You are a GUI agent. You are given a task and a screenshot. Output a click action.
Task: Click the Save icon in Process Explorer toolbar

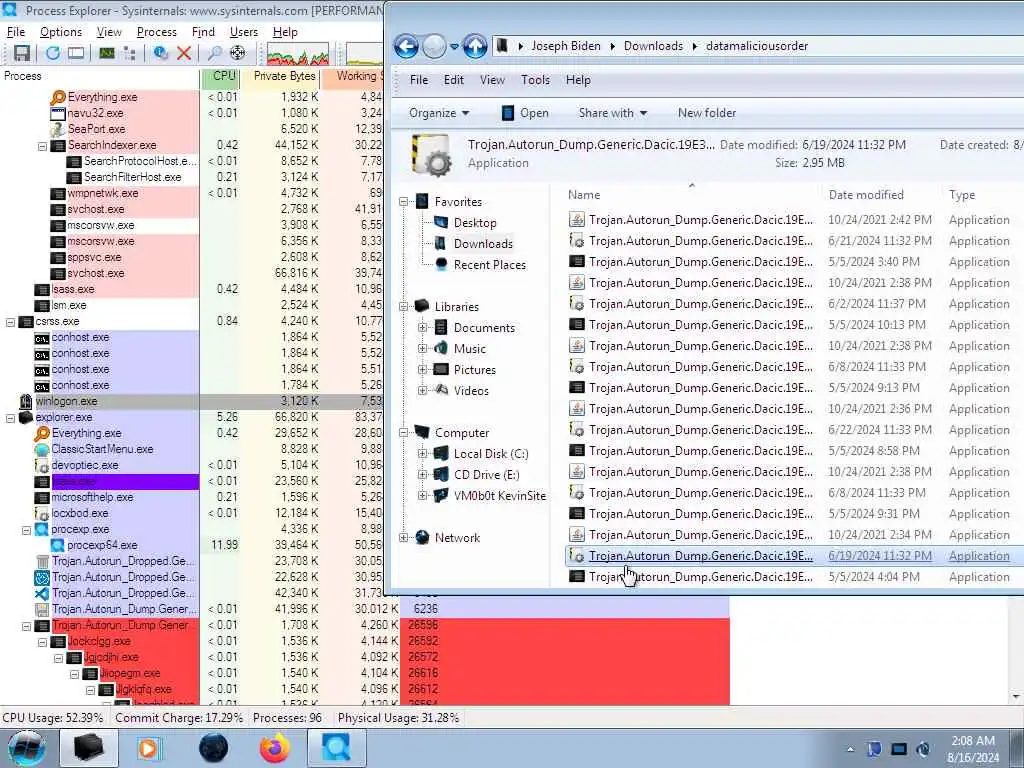[22, 53]
